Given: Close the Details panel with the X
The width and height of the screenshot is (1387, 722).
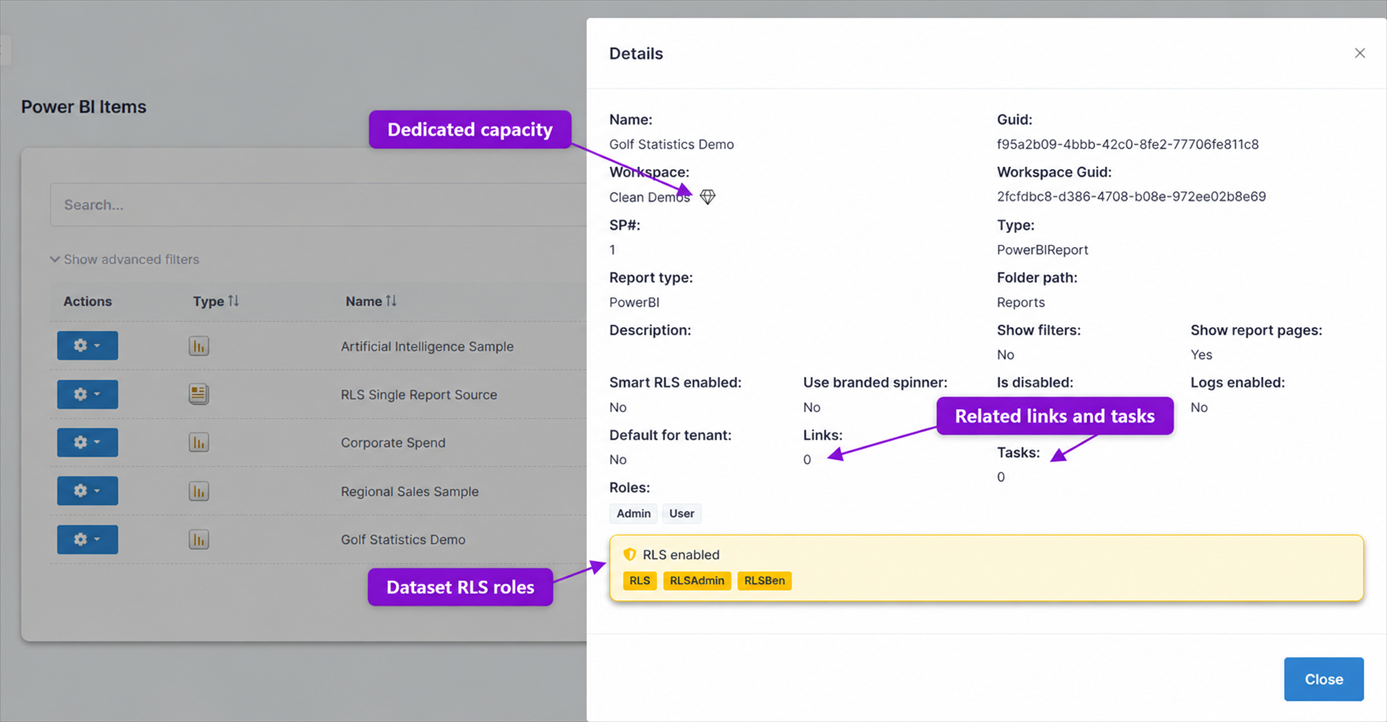Looking at the screenshot, I should [x=1360, y=53].
